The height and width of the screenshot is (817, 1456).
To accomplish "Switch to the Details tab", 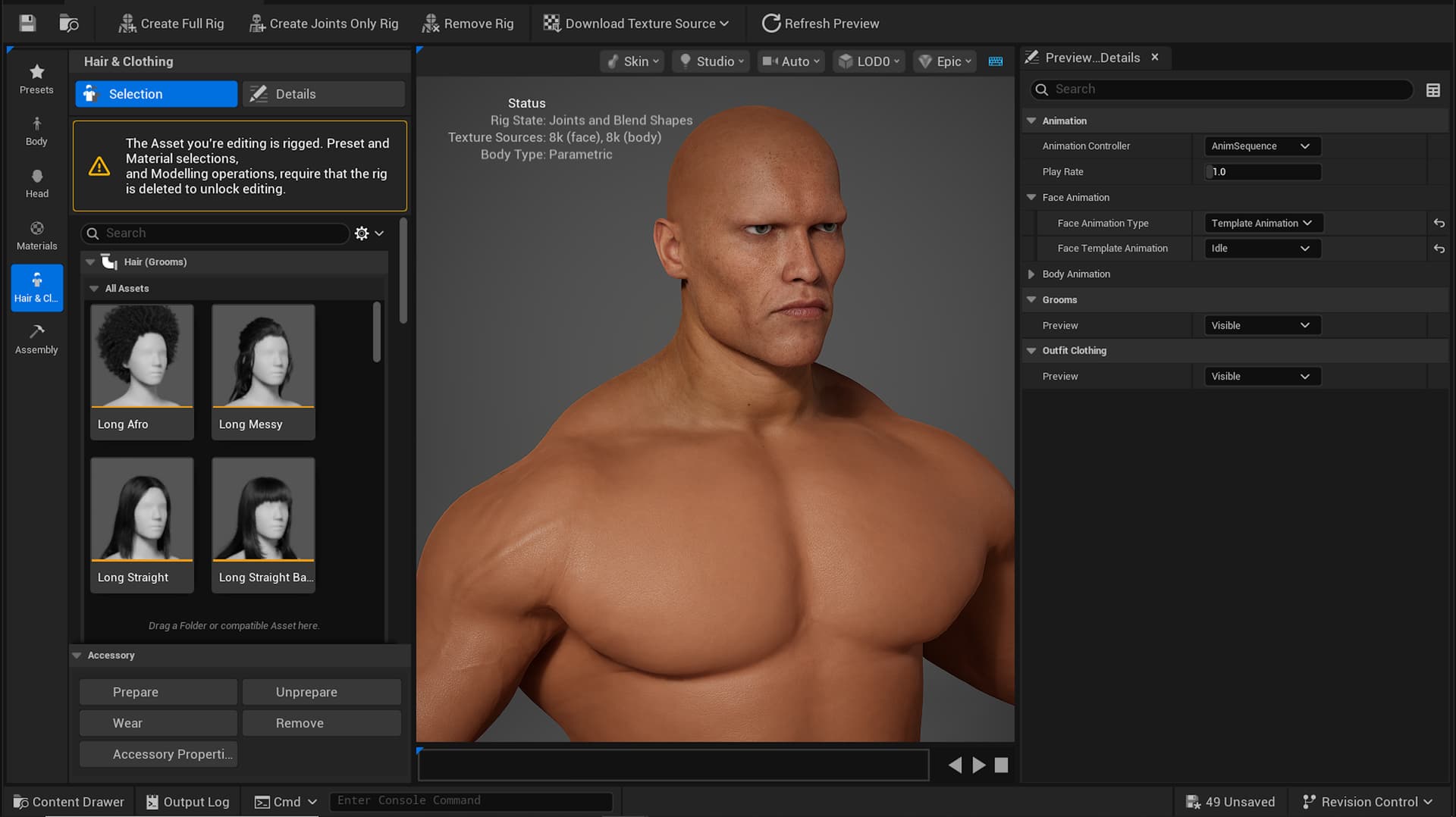I will pos(324,94).
